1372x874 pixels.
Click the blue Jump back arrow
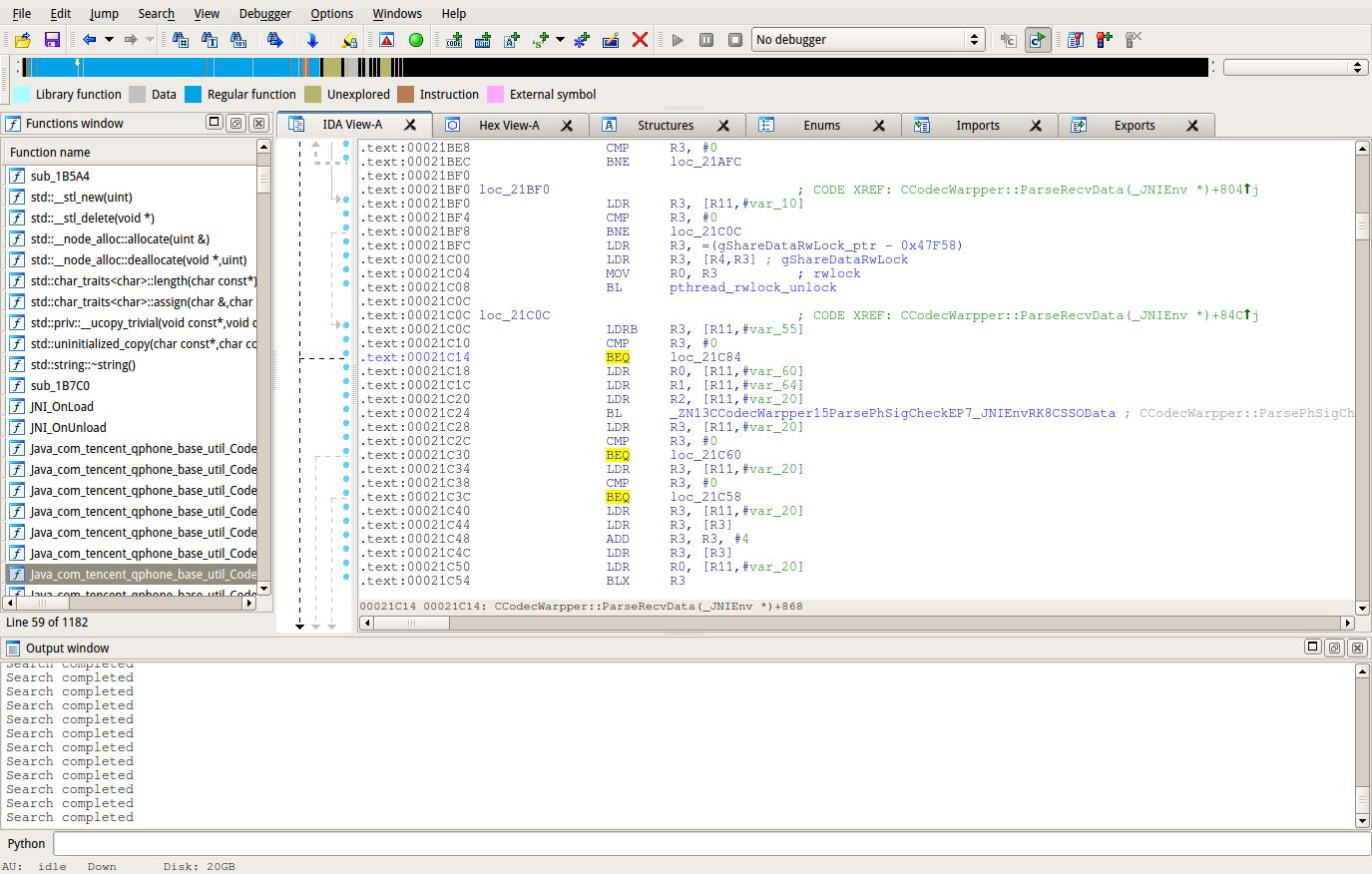[x=90, y=40]
